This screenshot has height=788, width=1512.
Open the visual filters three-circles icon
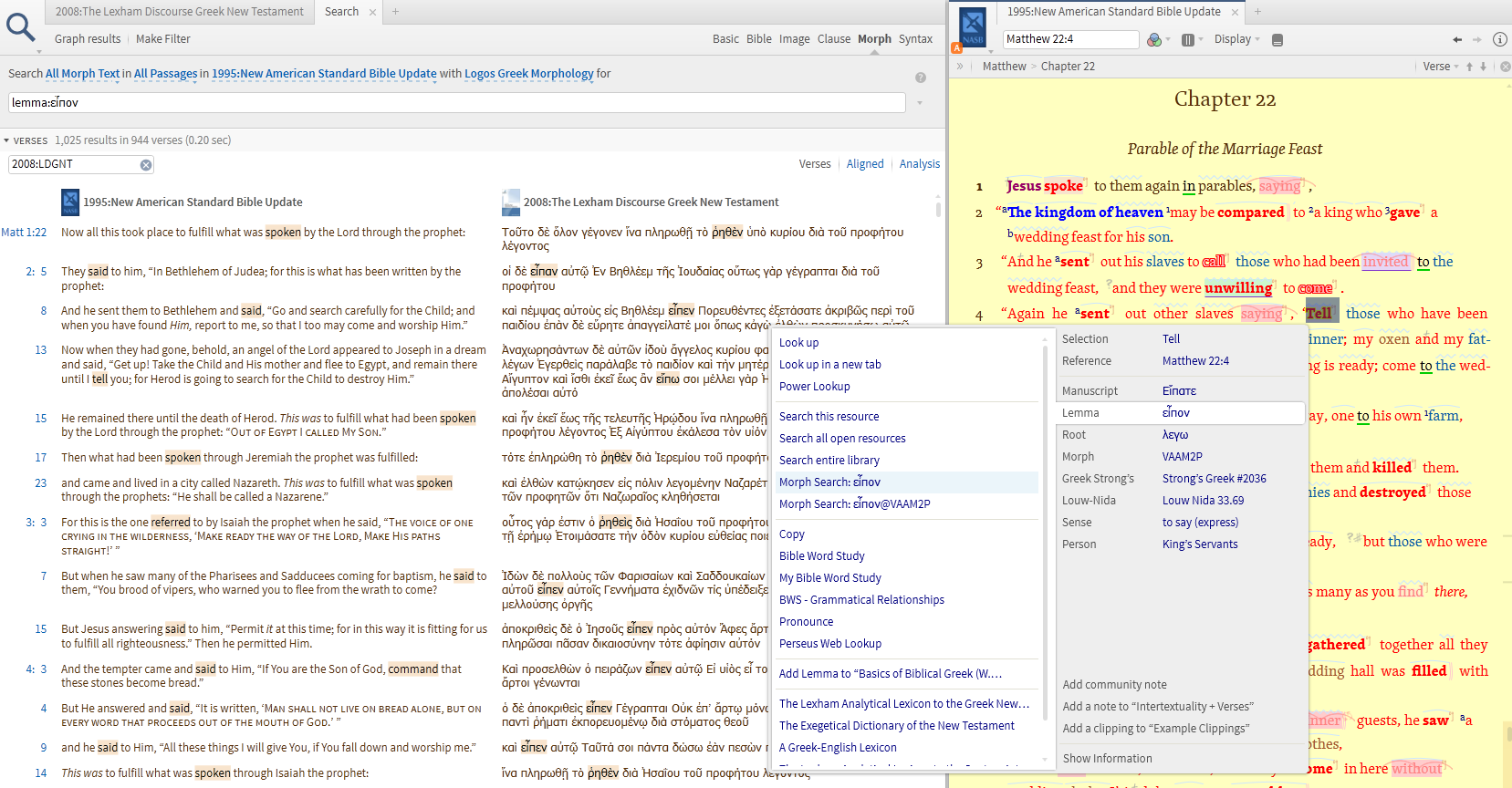[1154, 39]
